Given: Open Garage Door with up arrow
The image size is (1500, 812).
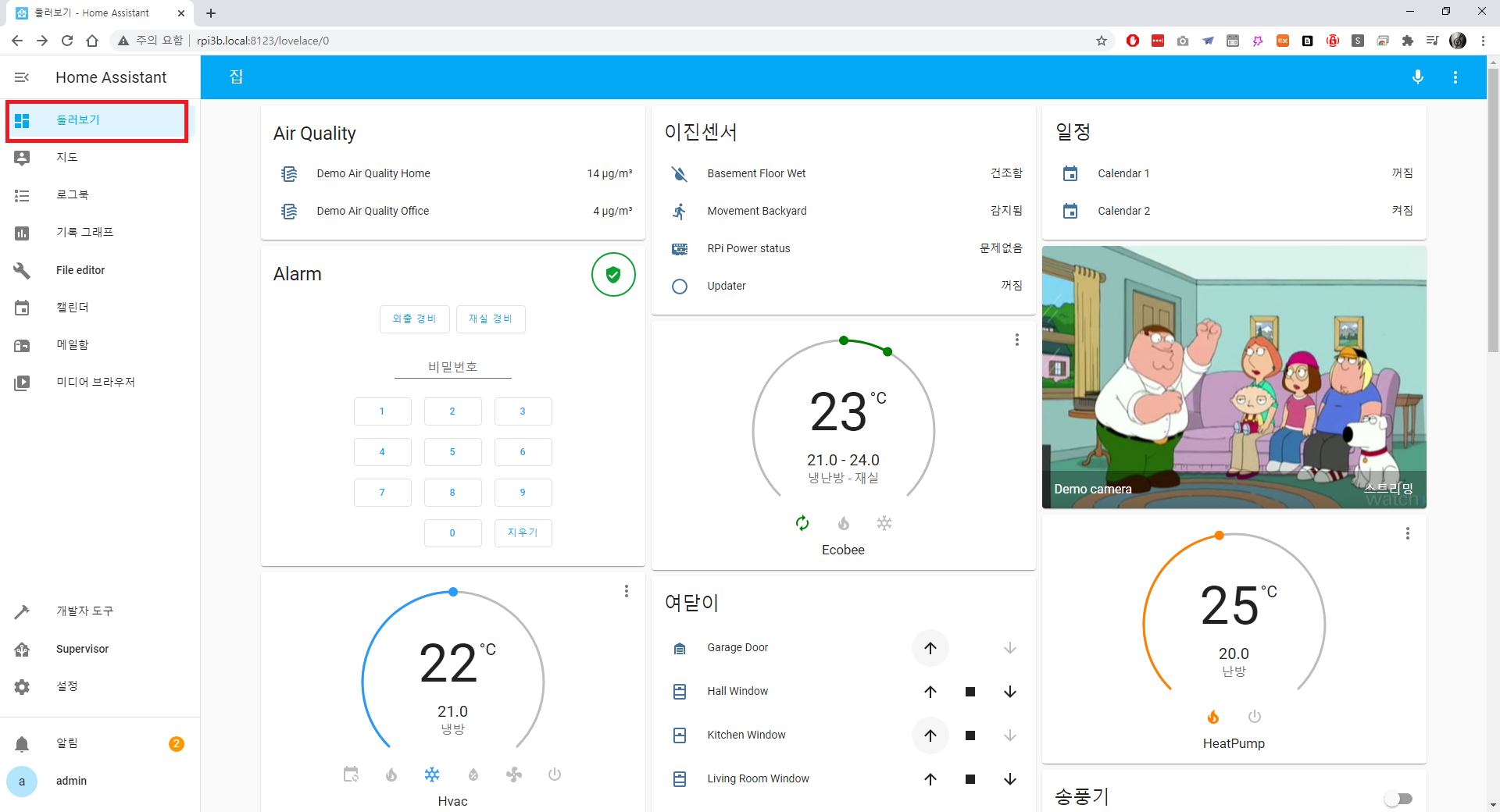Looking at the screenshot, I should pos(930,648).
